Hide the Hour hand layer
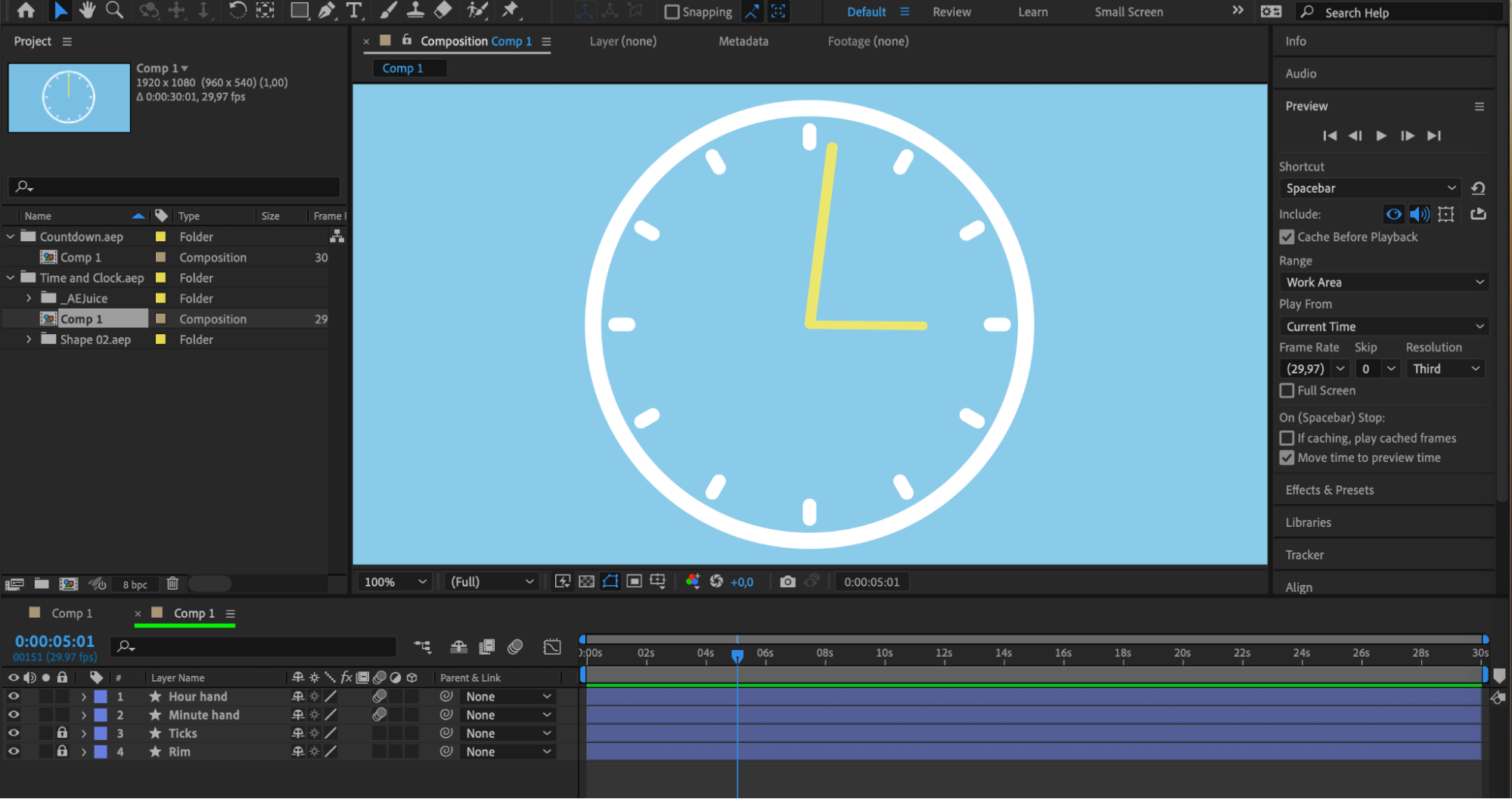1512x799 pixels. coord(14,696)
